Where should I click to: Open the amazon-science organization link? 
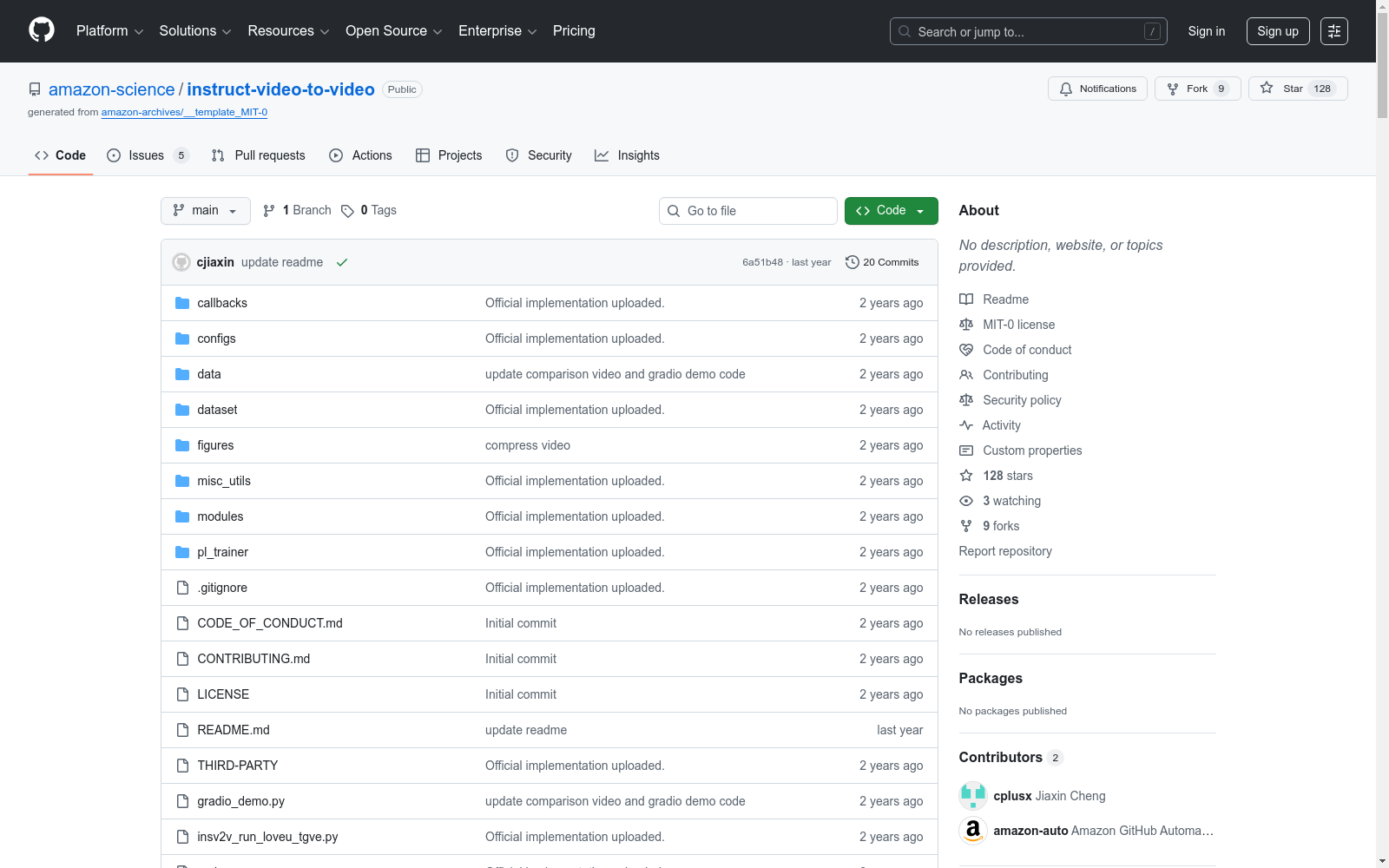112,89
